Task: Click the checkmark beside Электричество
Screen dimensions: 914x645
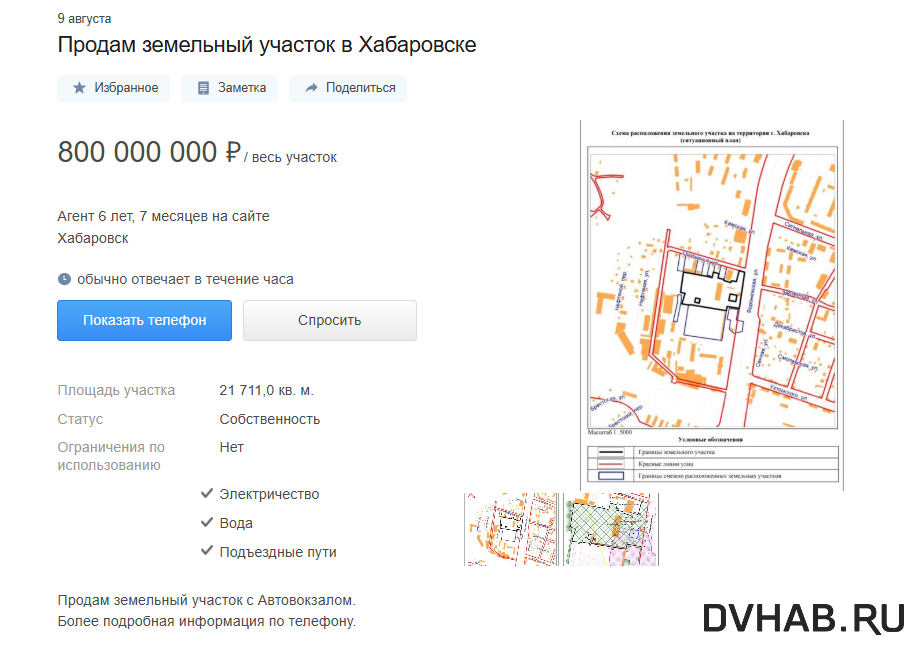Action: point(208,493)
